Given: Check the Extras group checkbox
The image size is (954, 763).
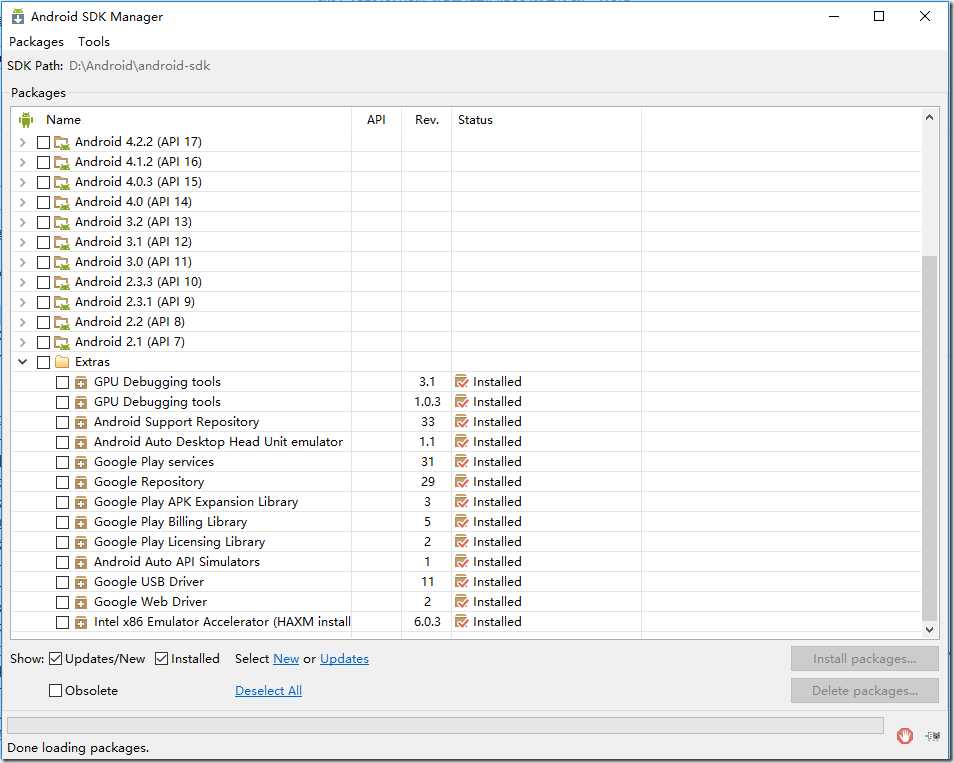Looking at the screenshot, I should tap(43, 363).
